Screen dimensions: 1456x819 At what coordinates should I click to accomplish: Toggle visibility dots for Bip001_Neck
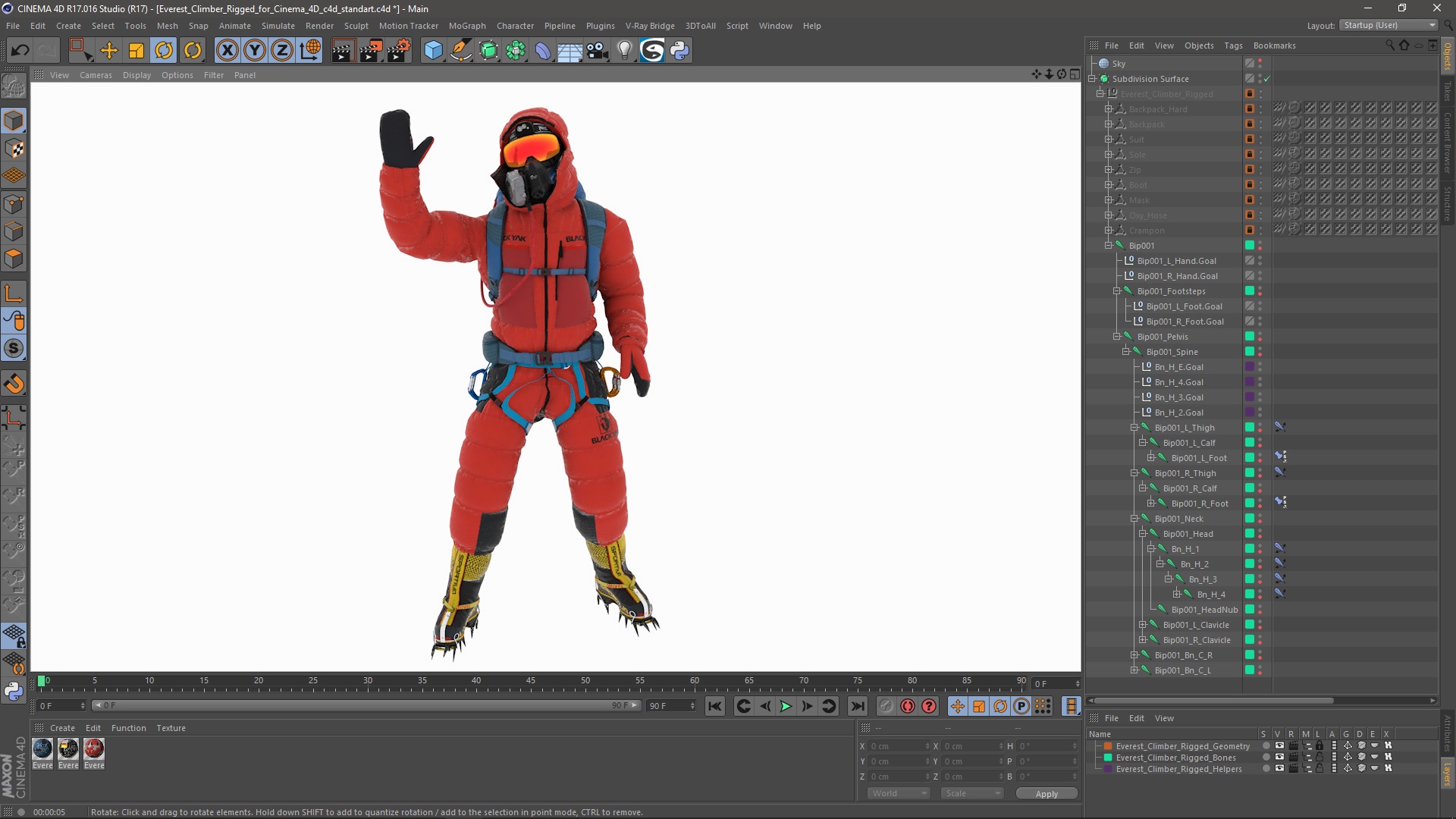[x=1260, y=519]
